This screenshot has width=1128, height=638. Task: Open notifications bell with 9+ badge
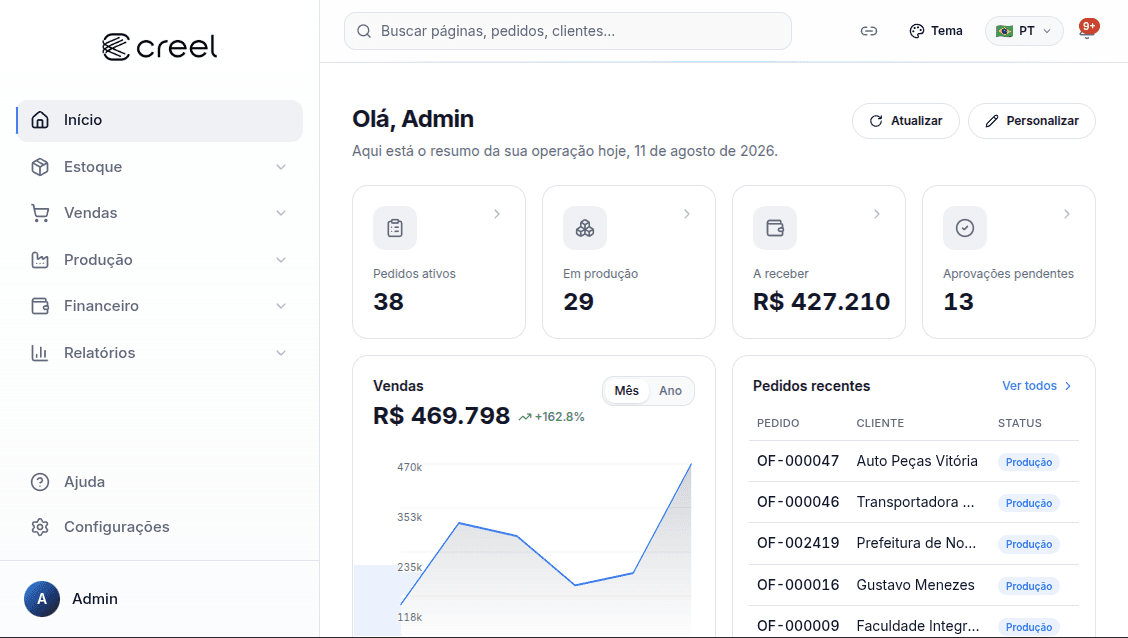point(1087,31)
